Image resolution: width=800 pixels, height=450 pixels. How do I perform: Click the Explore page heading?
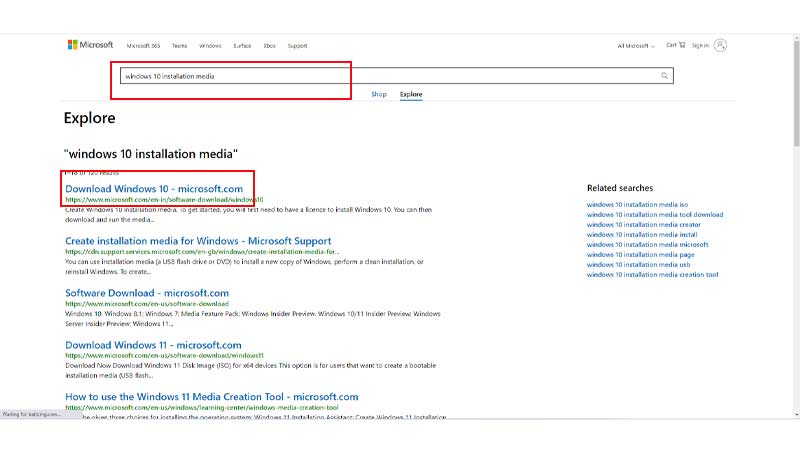tap(89, 118)
